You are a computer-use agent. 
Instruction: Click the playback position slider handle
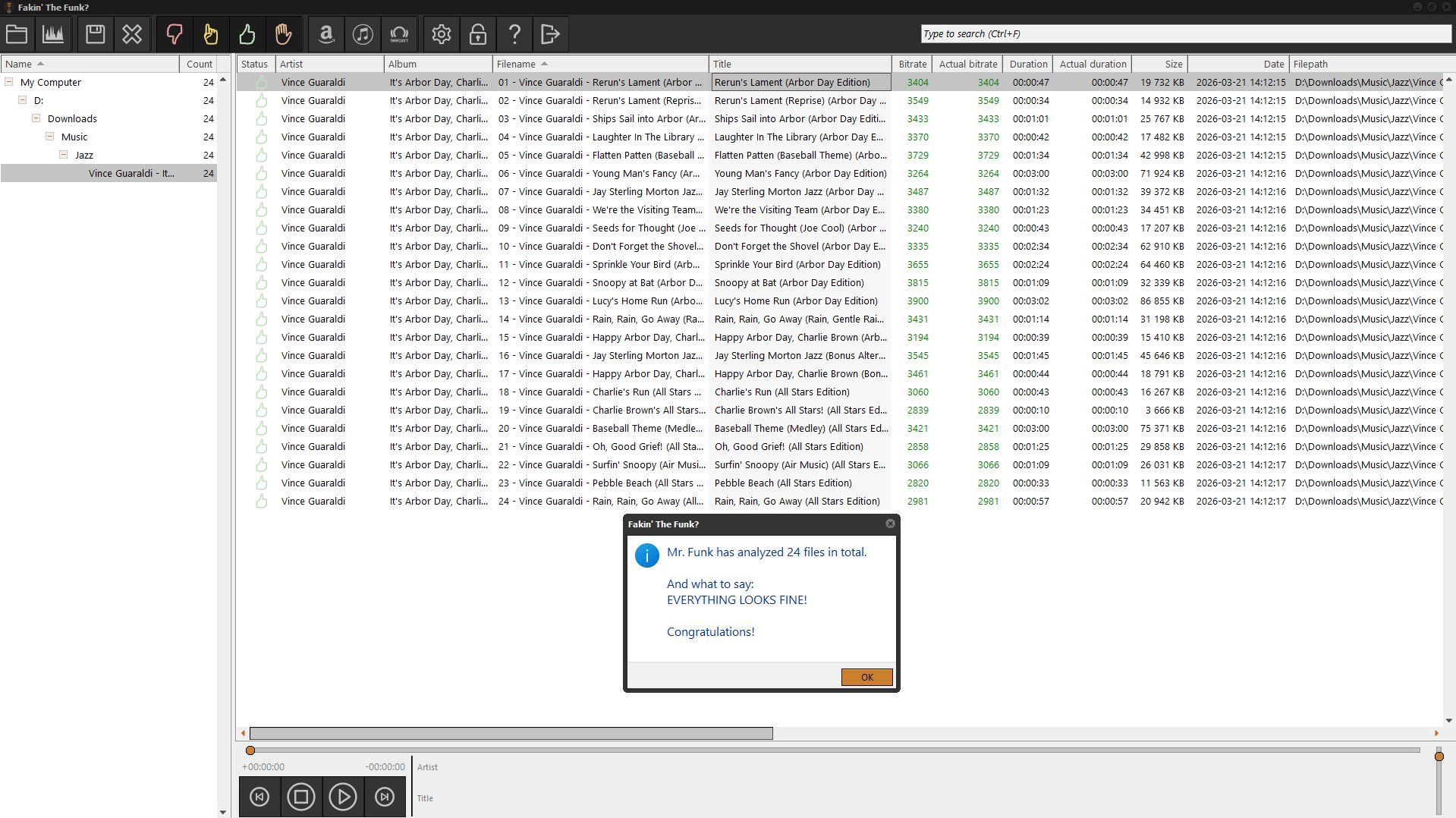tap(250, 750)
